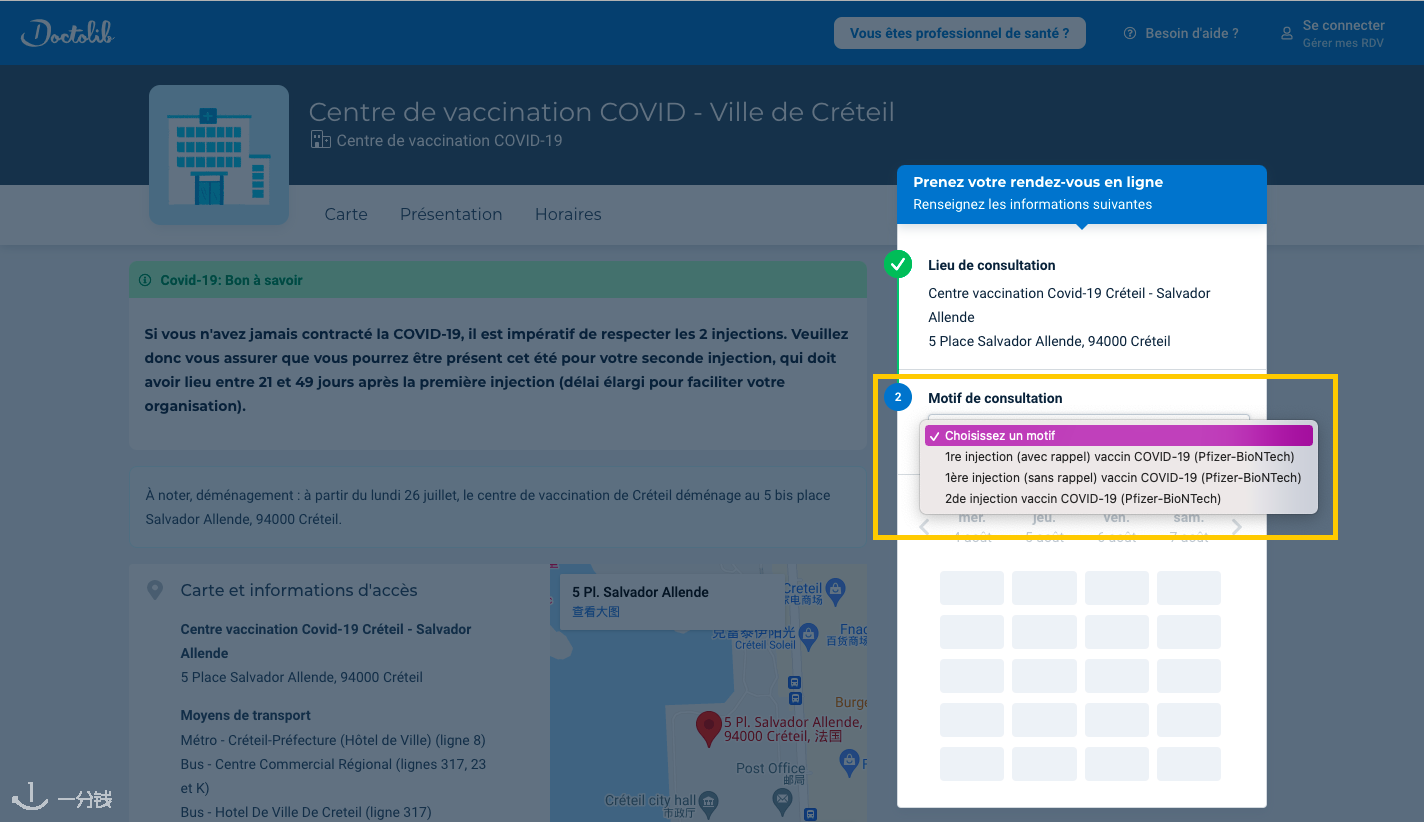Click the Lieu de consultation heading

tap(991, 265)
